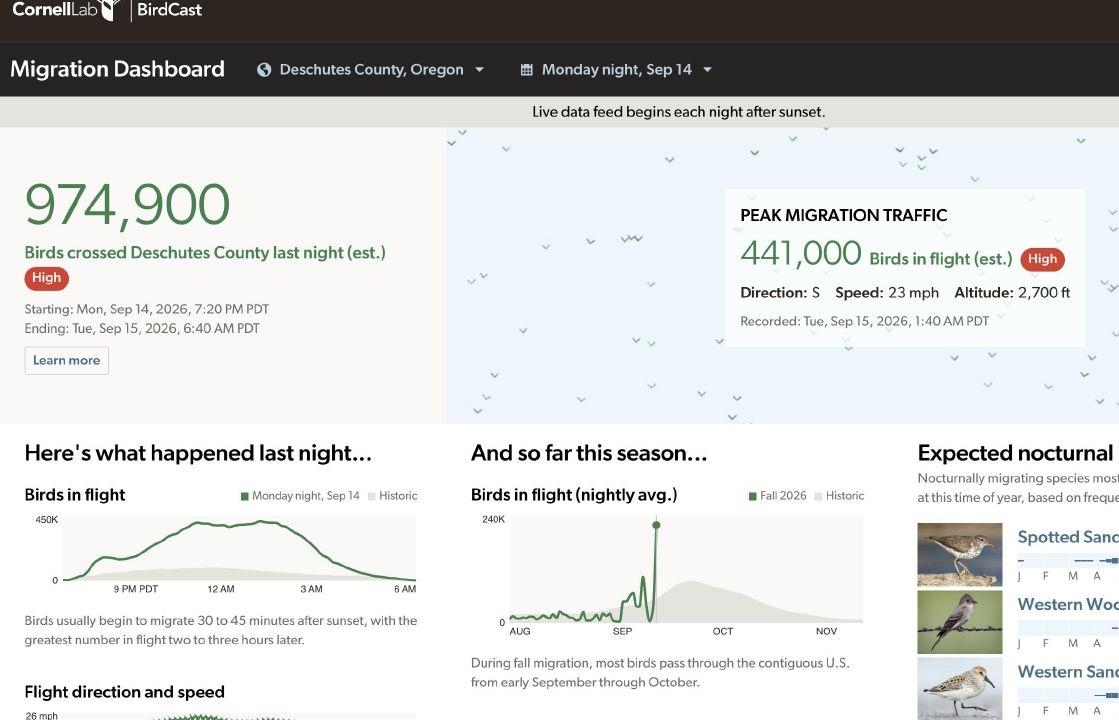Expand the date selector caret arrow
The height and width of the screenshot is (720, 1119).
707,70
